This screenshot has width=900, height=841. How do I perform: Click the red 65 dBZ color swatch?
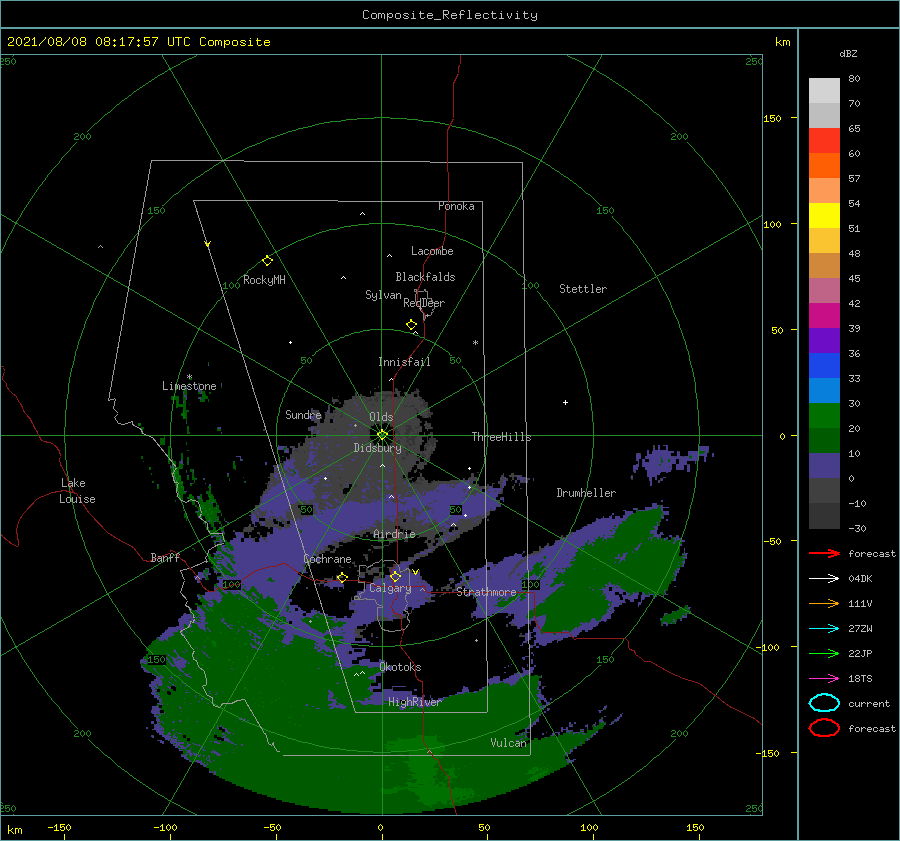(x=824, y=141)
